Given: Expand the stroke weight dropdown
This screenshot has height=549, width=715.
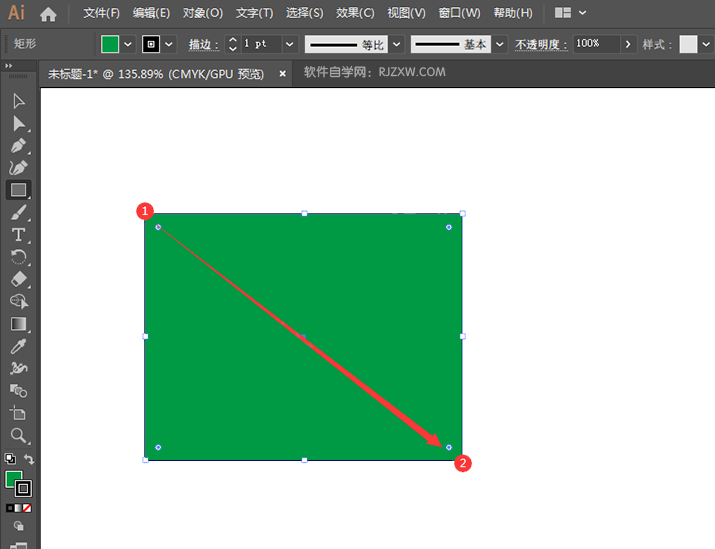Looking at the screenshot, I should click(290, 45).
